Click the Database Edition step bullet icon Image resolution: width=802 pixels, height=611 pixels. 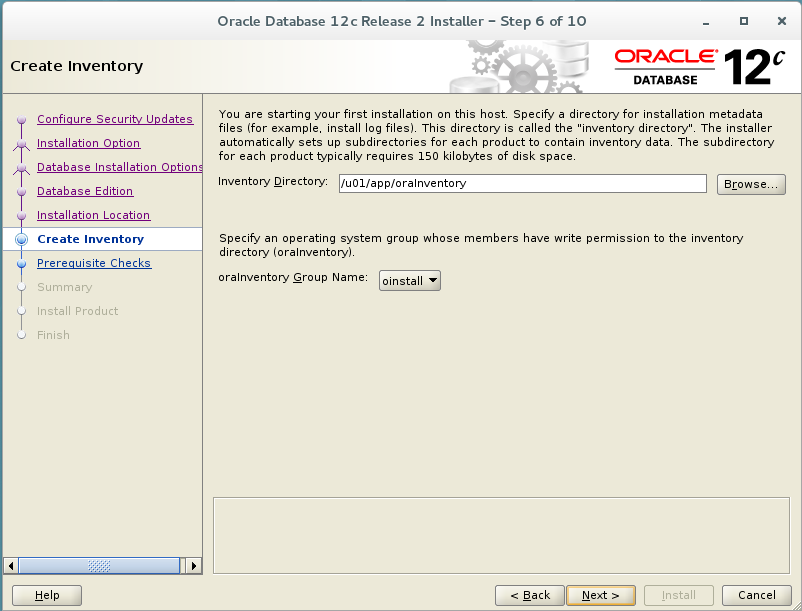pyautogui.click(x=21, y=192)
